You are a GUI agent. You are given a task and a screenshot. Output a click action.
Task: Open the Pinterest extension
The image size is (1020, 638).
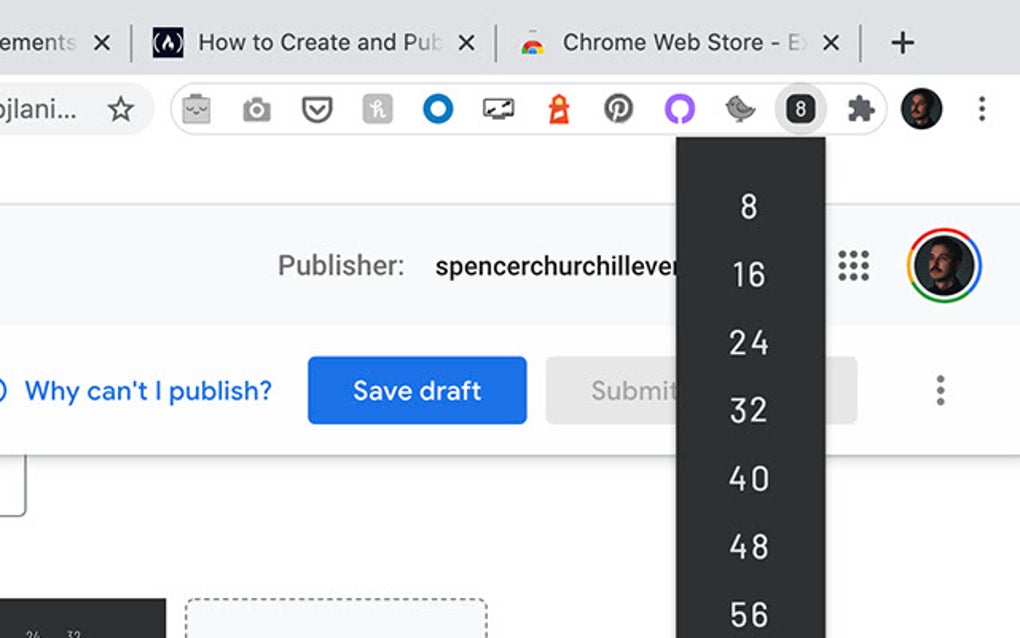pyautogui.click(x=618, y=109)
